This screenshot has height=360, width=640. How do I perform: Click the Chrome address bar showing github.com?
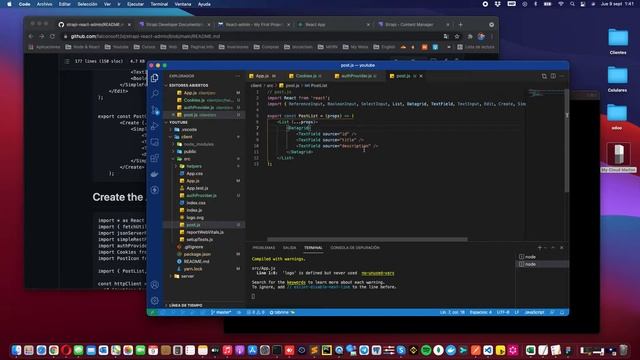253,36
